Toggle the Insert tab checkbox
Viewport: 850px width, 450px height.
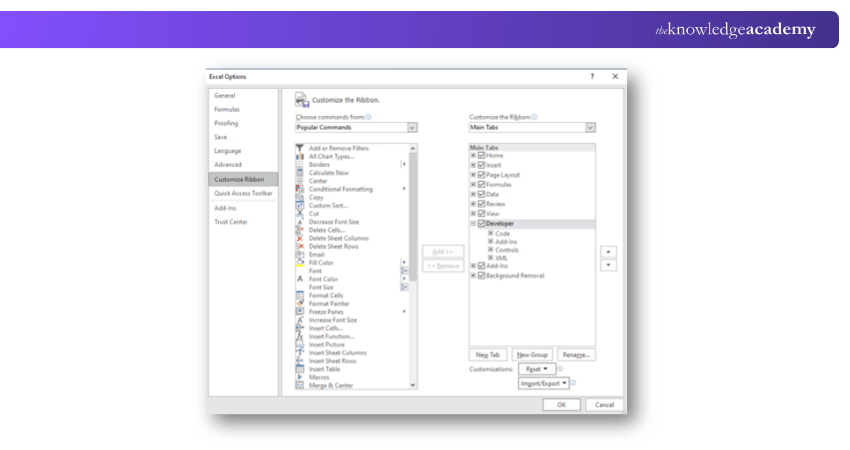click(481, 165)
